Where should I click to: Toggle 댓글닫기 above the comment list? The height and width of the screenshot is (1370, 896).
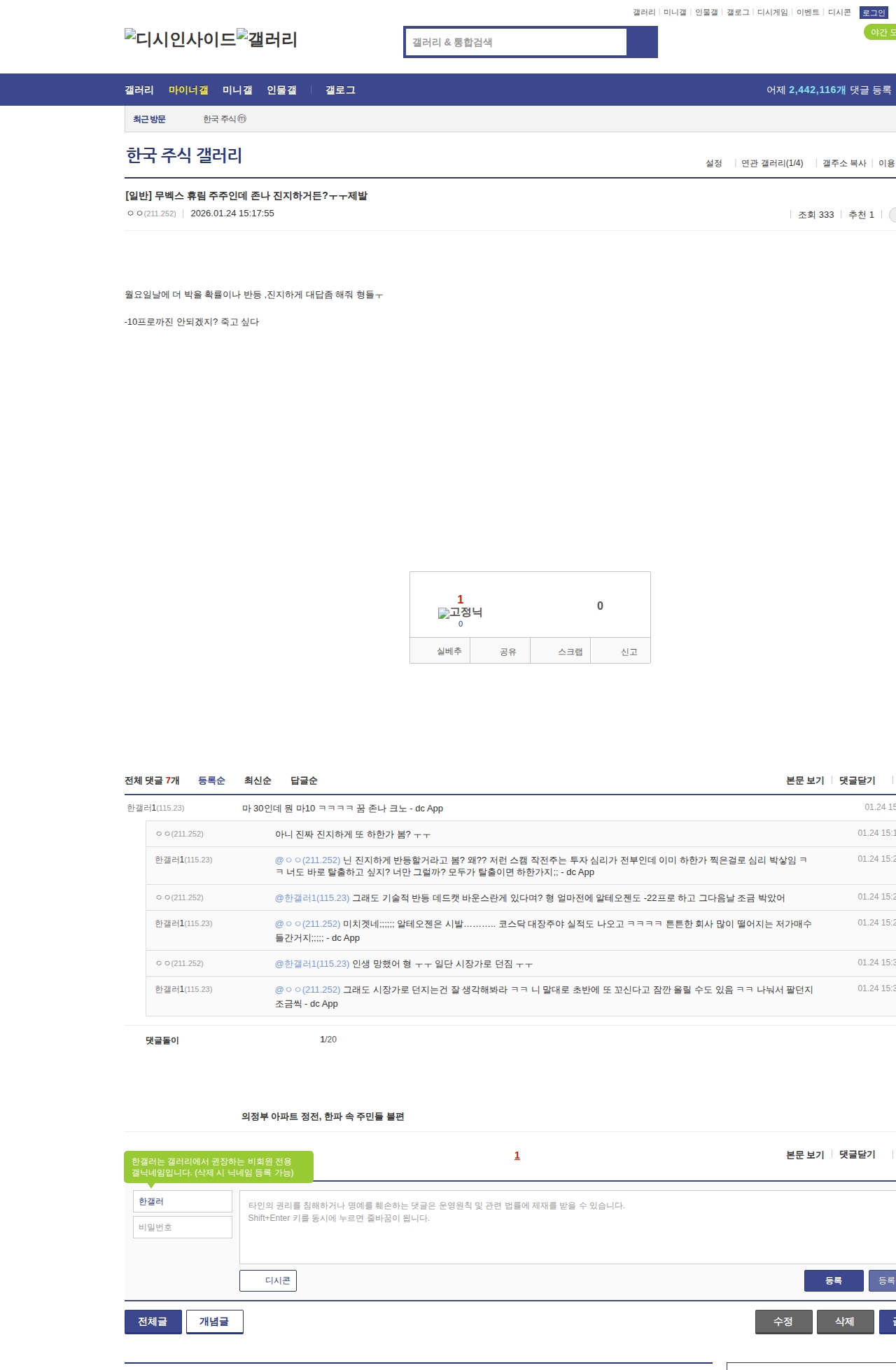(857, 781)
